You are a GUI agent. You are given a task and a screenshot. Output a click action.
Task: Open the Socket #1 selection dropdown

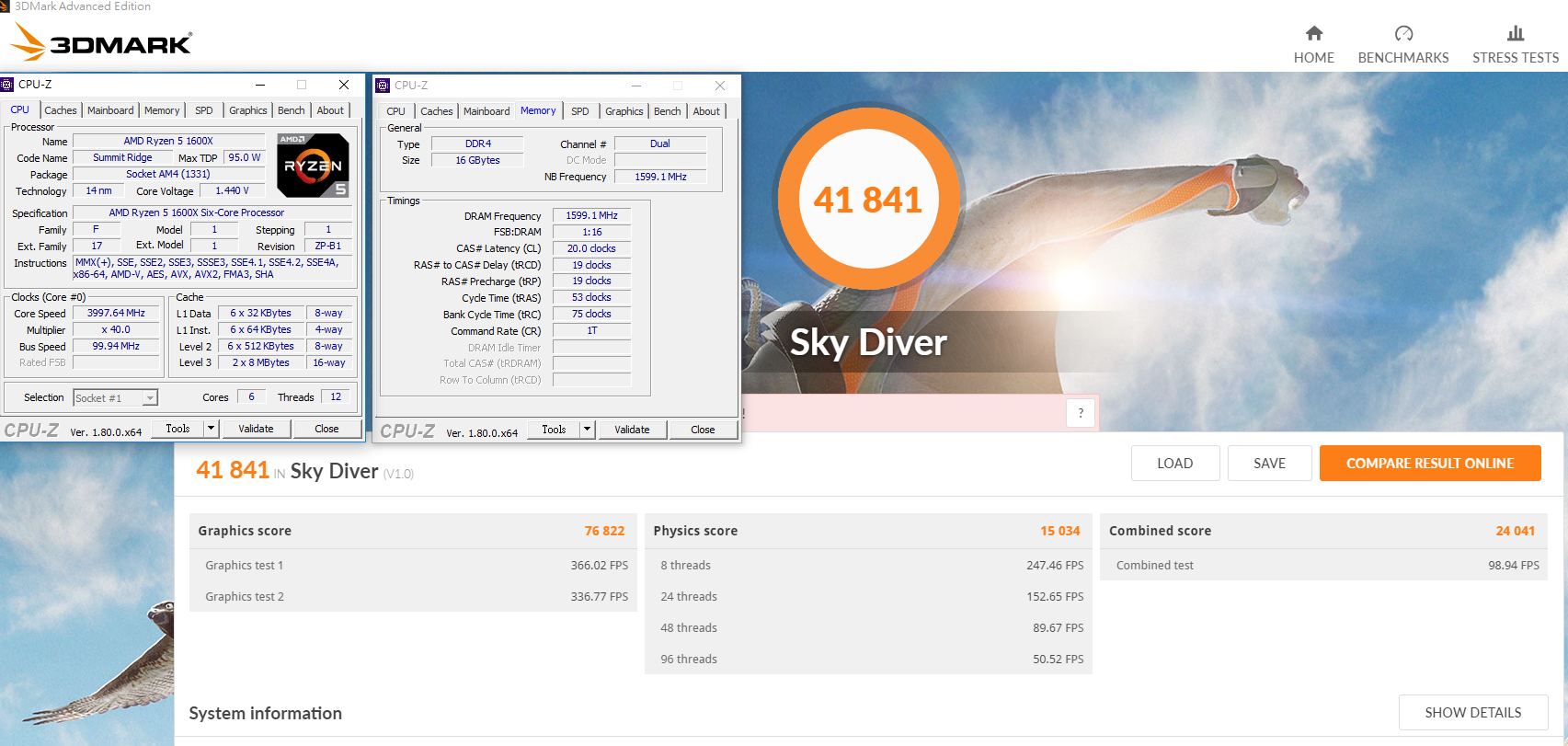point(116,398)
